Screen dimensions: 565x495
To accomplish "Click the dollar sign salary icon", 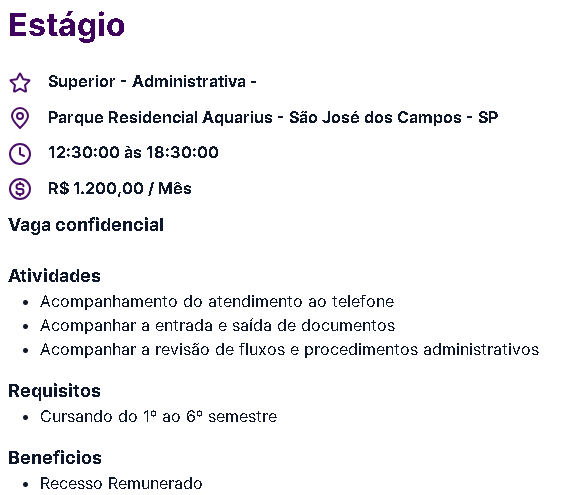I will [x=20, y=189].
